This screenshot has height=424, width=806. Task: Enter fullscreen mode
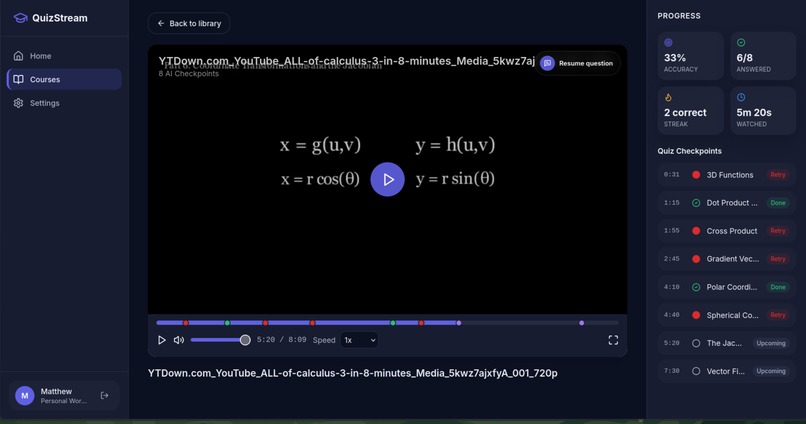click(x=613, y=340)
